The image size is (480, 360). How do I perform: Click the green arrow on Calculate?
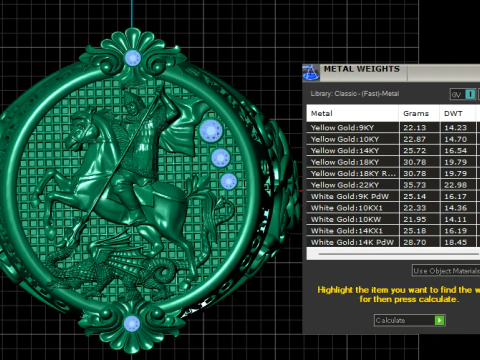440,320
